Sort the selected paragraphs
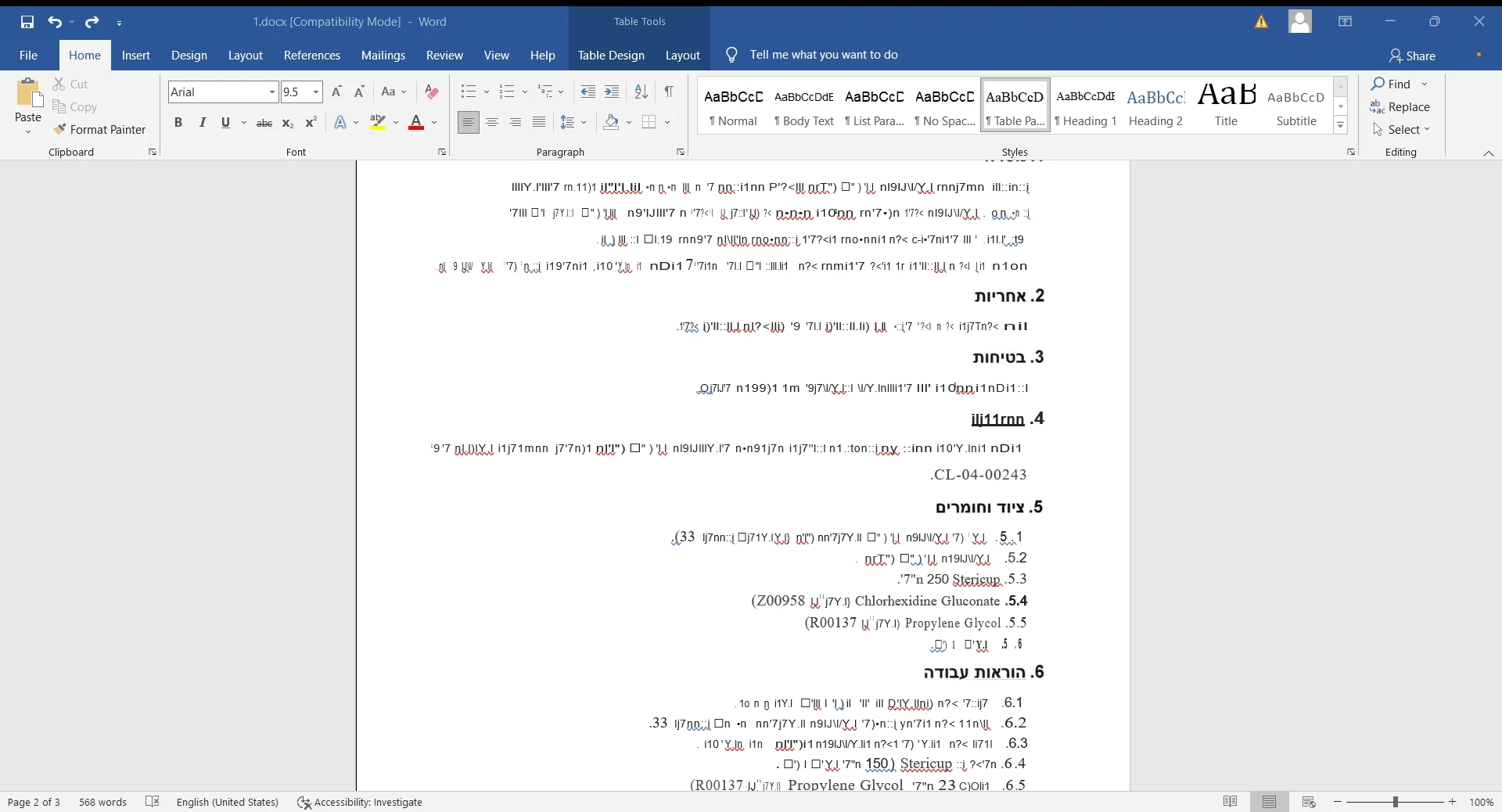Viewport: 1502px width, 812px height. tap(641, 92)
